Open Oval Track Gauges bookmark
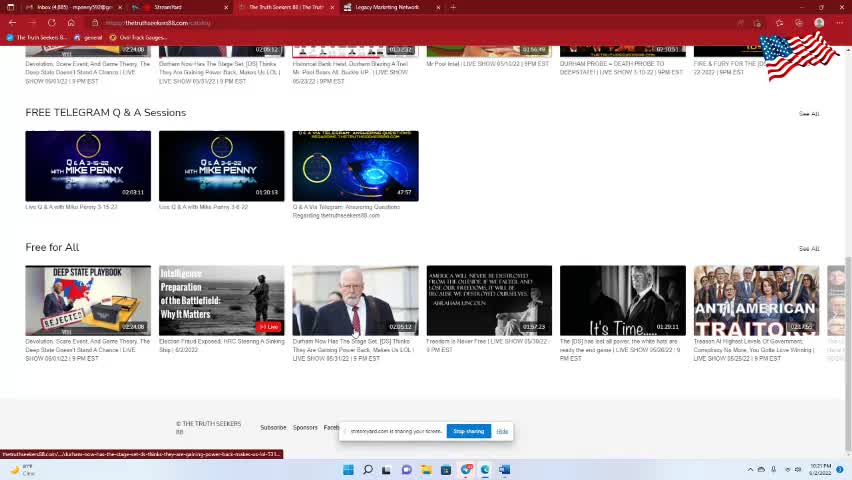Screen dimensions: 852x480 138,38
